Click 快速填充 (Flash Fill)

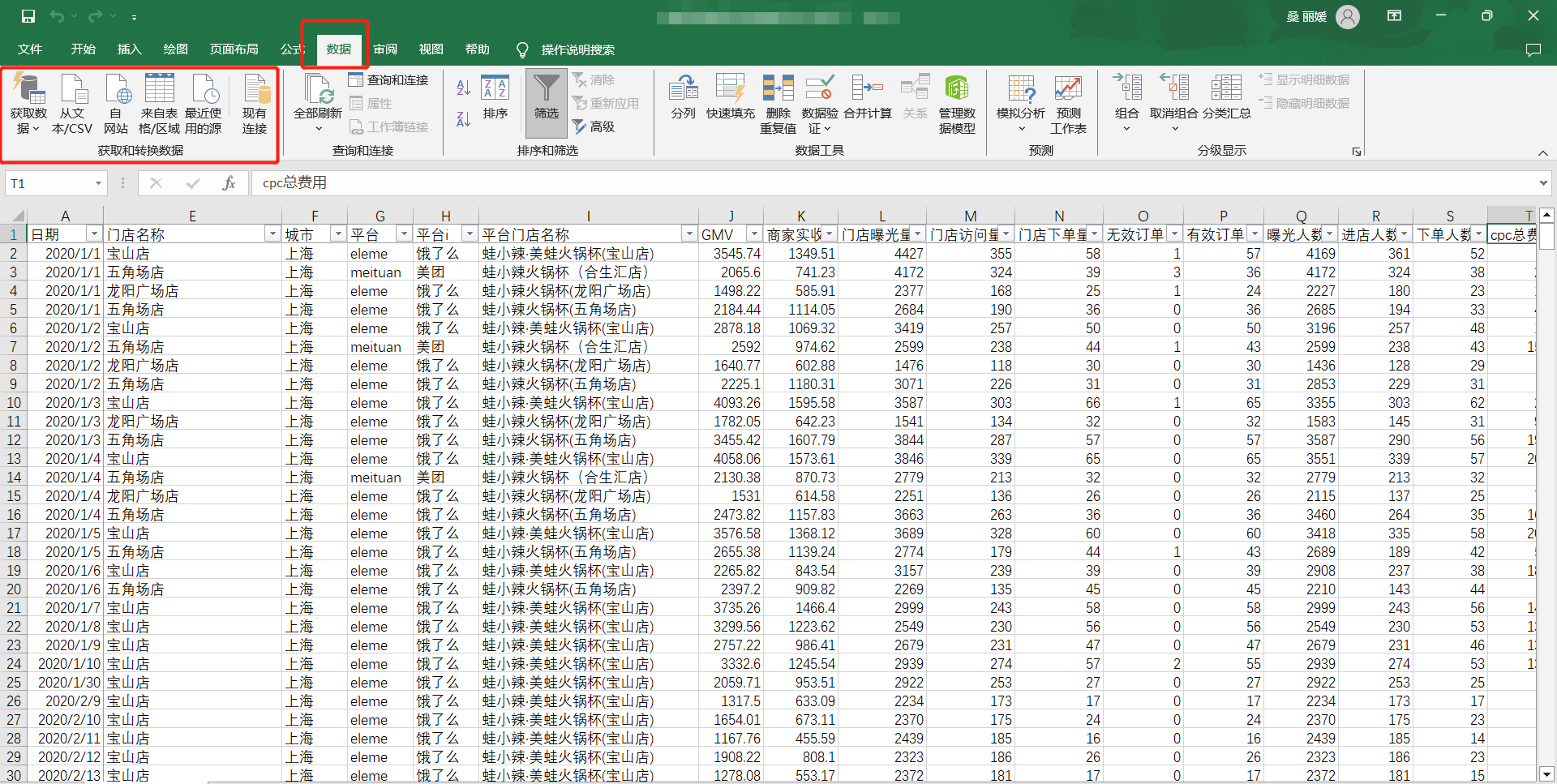pos(730,104)
